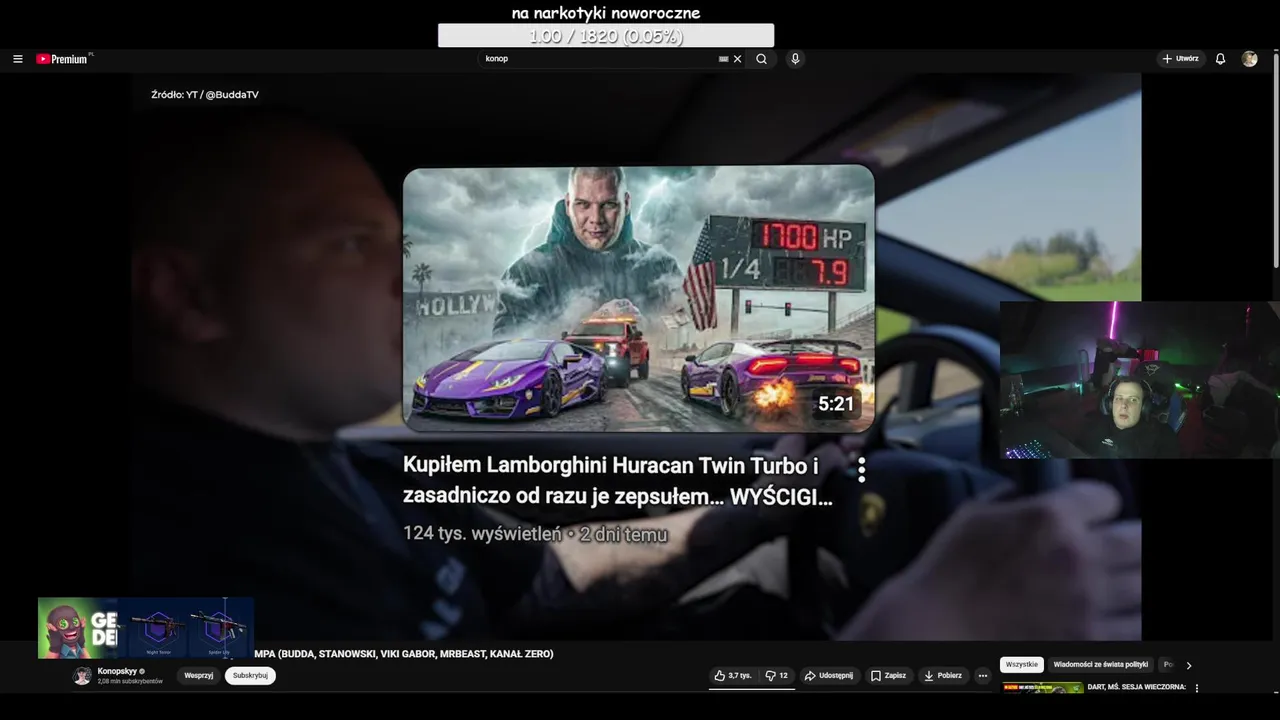The height and width of the screenshot is (720, 1280).
Task: Run search with the magnifier button
Action: click(x=761, y=59)
